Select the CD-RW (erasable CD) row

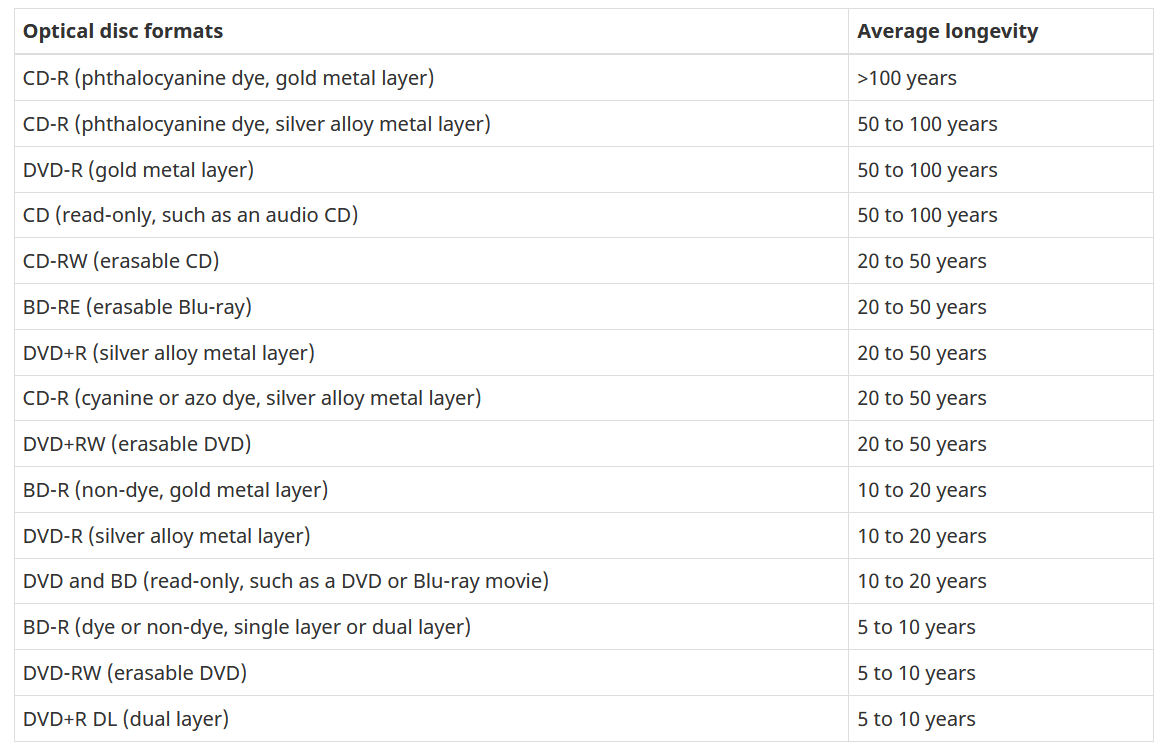click(121, 261)
